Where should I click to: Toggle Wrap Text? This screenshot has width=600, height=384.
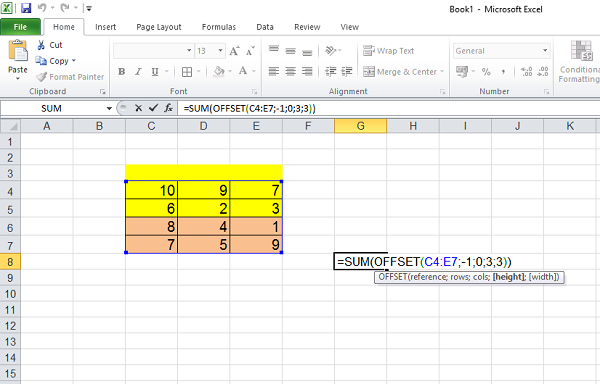coord(388,51)
